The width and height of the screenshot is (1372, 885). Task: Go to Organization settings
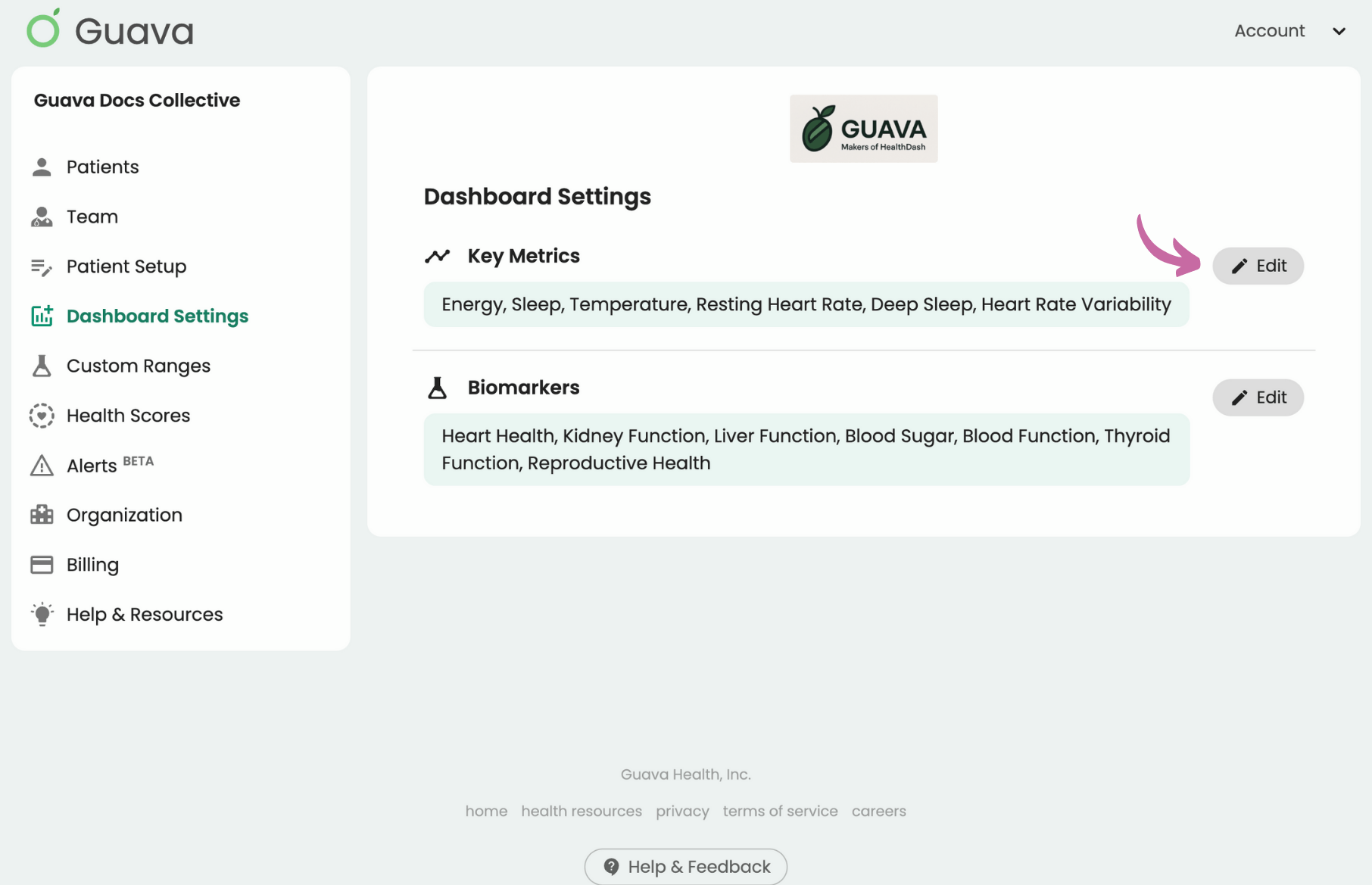(x=124, y=515)
